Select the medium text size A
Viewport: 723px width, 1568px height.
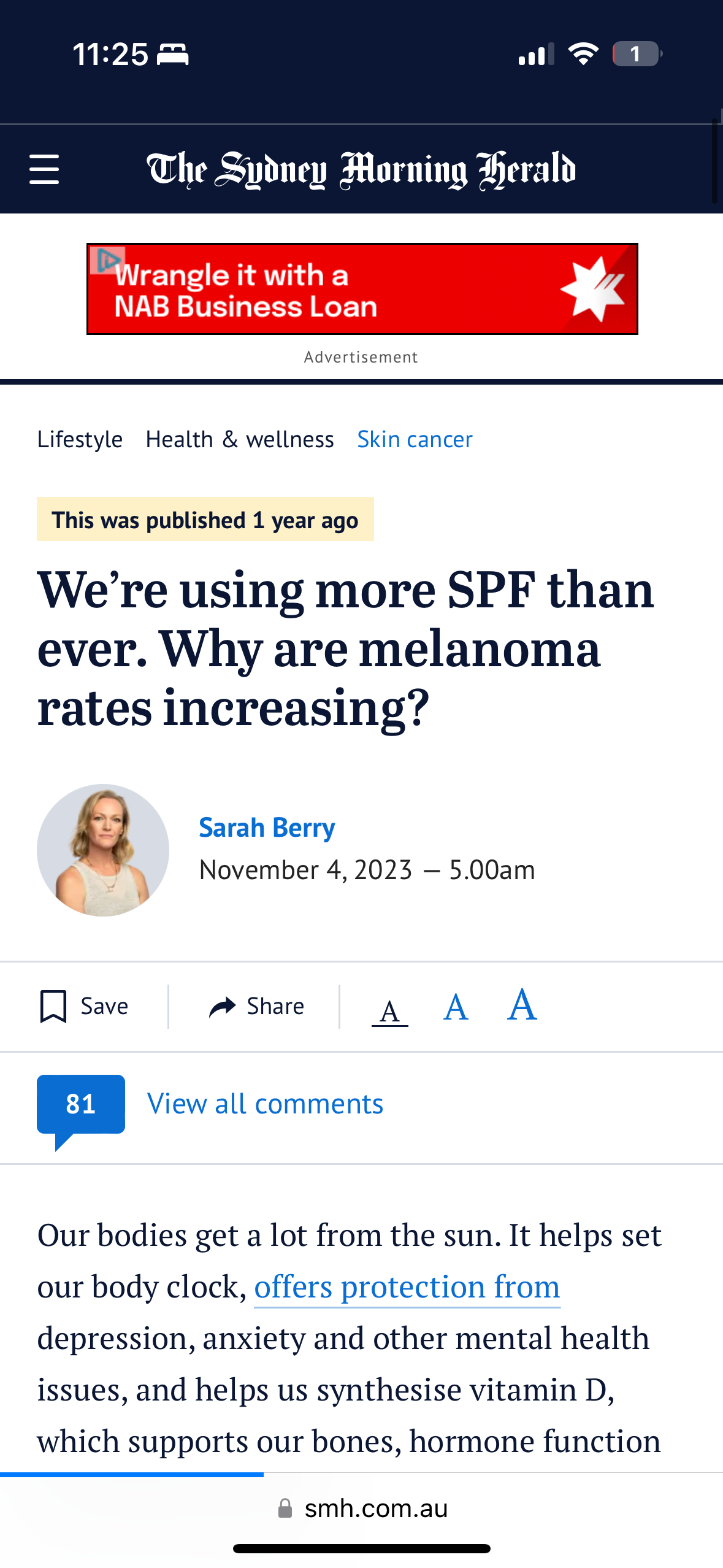[456, 1008]
